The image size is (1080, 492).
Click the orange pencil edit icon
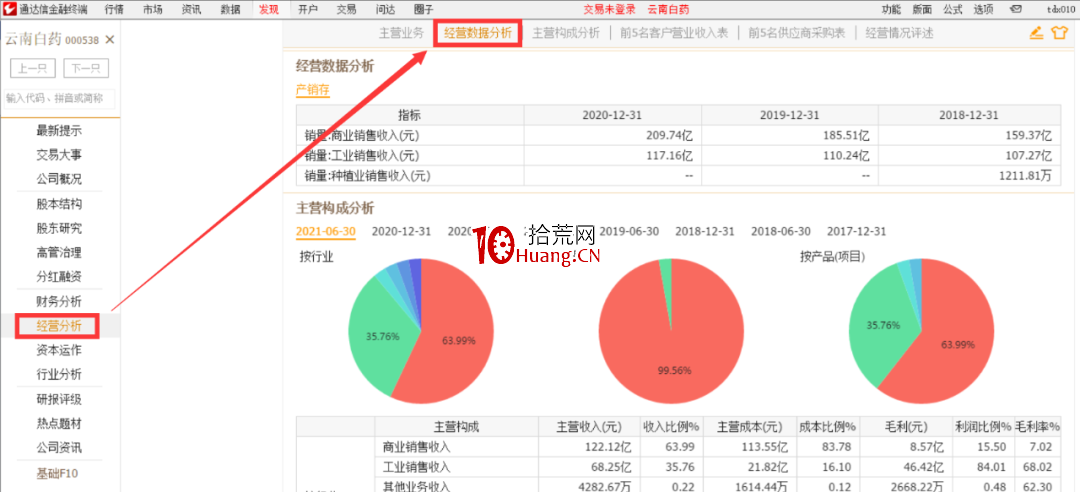point(1036,32)
